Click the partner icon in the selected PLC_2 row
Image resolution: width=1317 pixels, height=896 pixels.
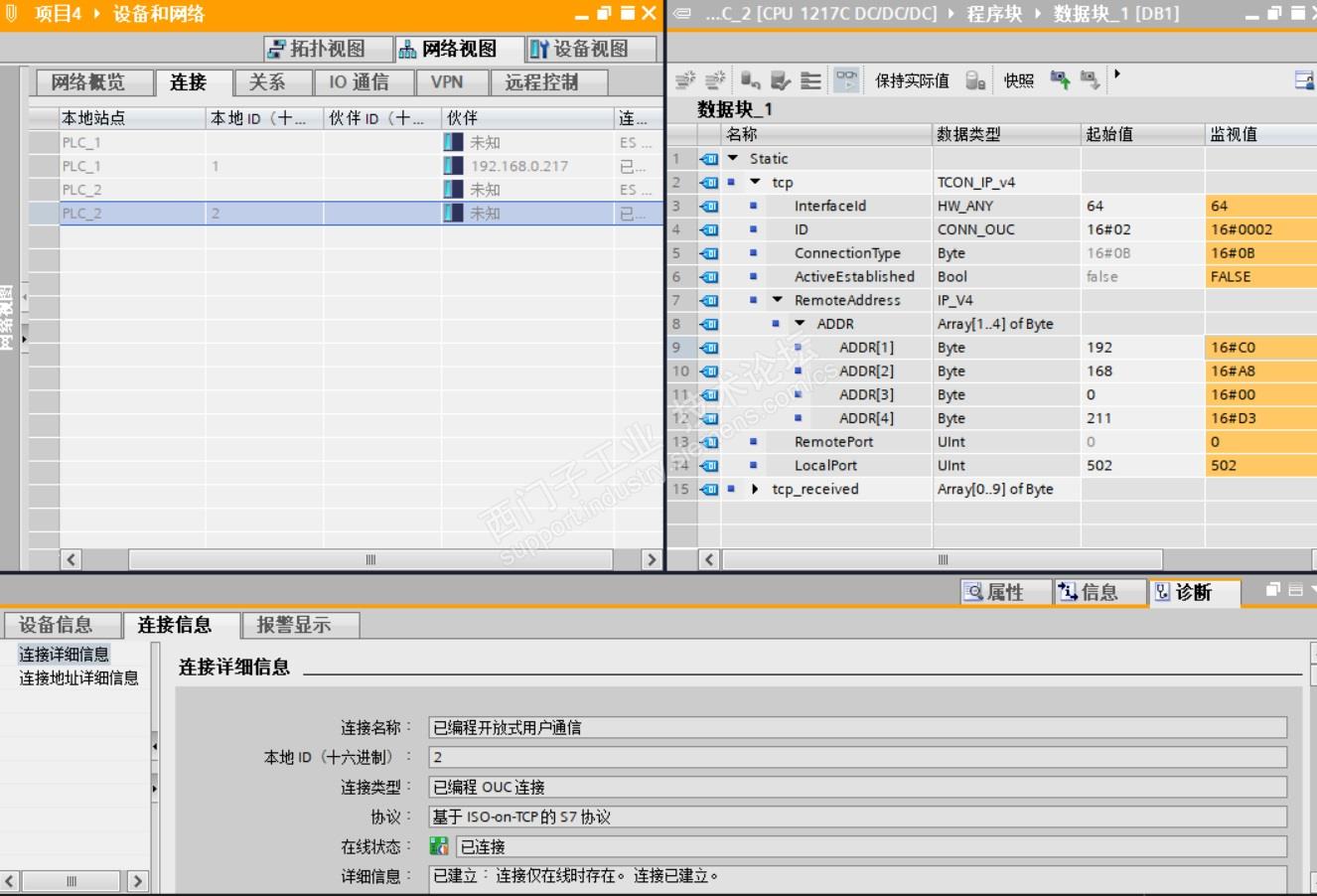pyautogui.click(x=454, y=214)
